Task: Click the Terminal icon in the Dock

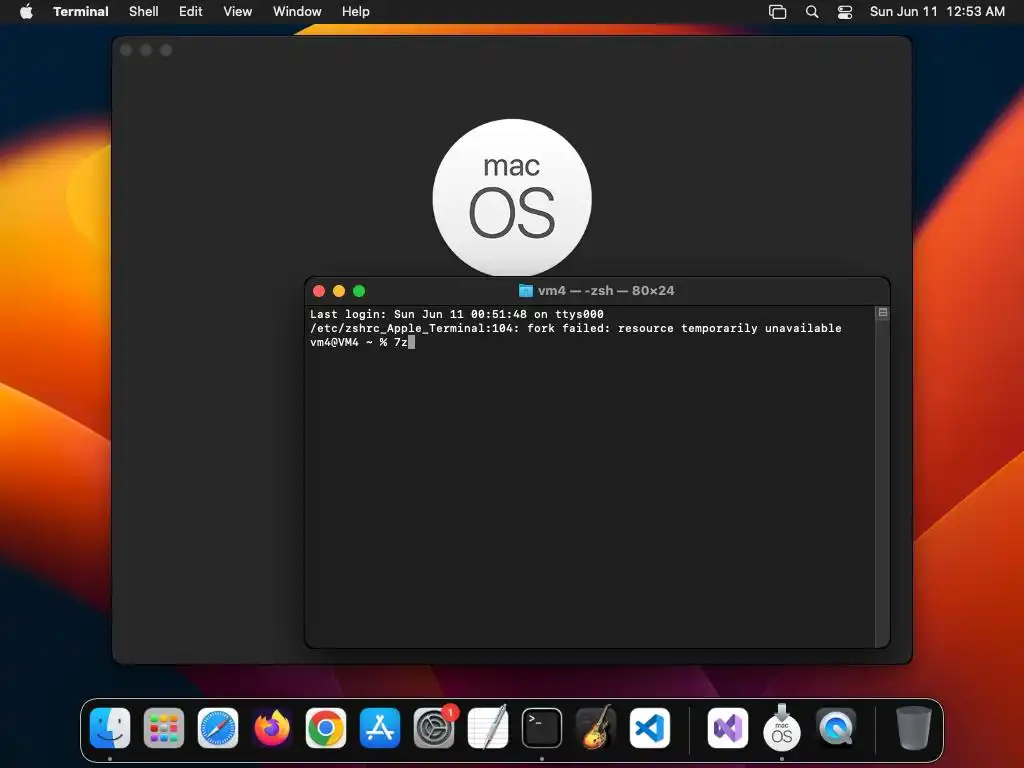Action: (x=542, y=728)
